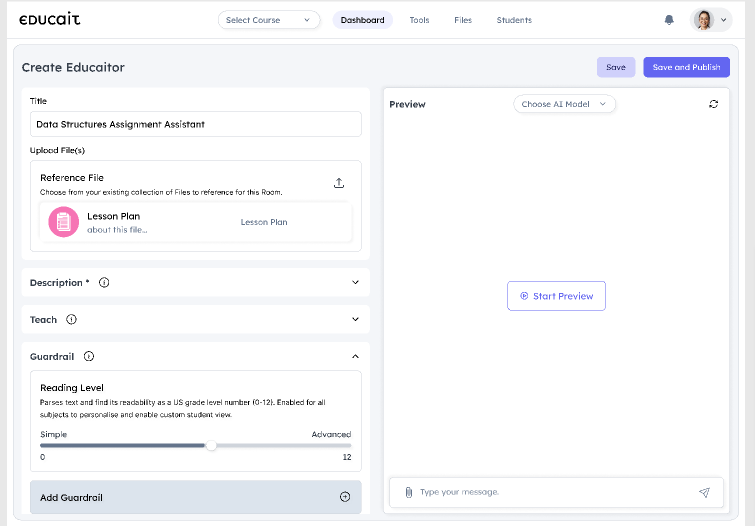Expand the Teach section
This screenshot has height=526, width=755.
pyautogui.click(x=355, y=320)
